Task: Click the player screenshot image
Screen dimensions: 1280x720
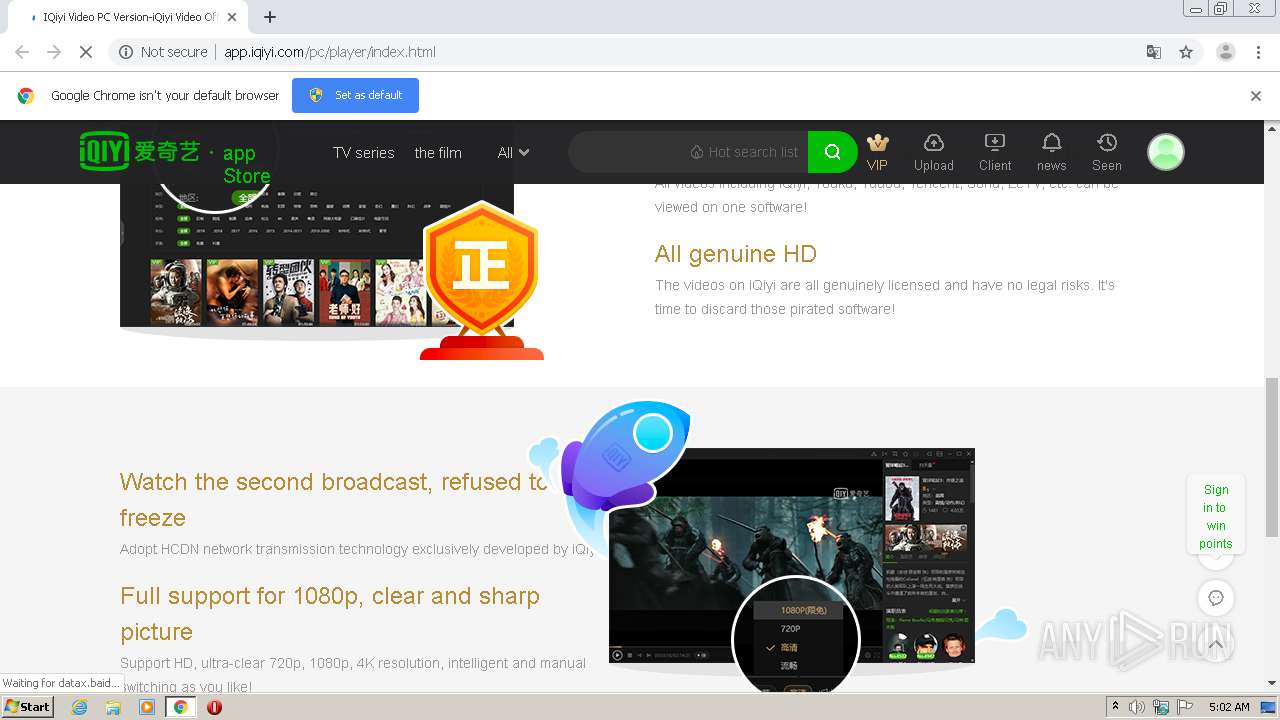Action: click(791, 555)
